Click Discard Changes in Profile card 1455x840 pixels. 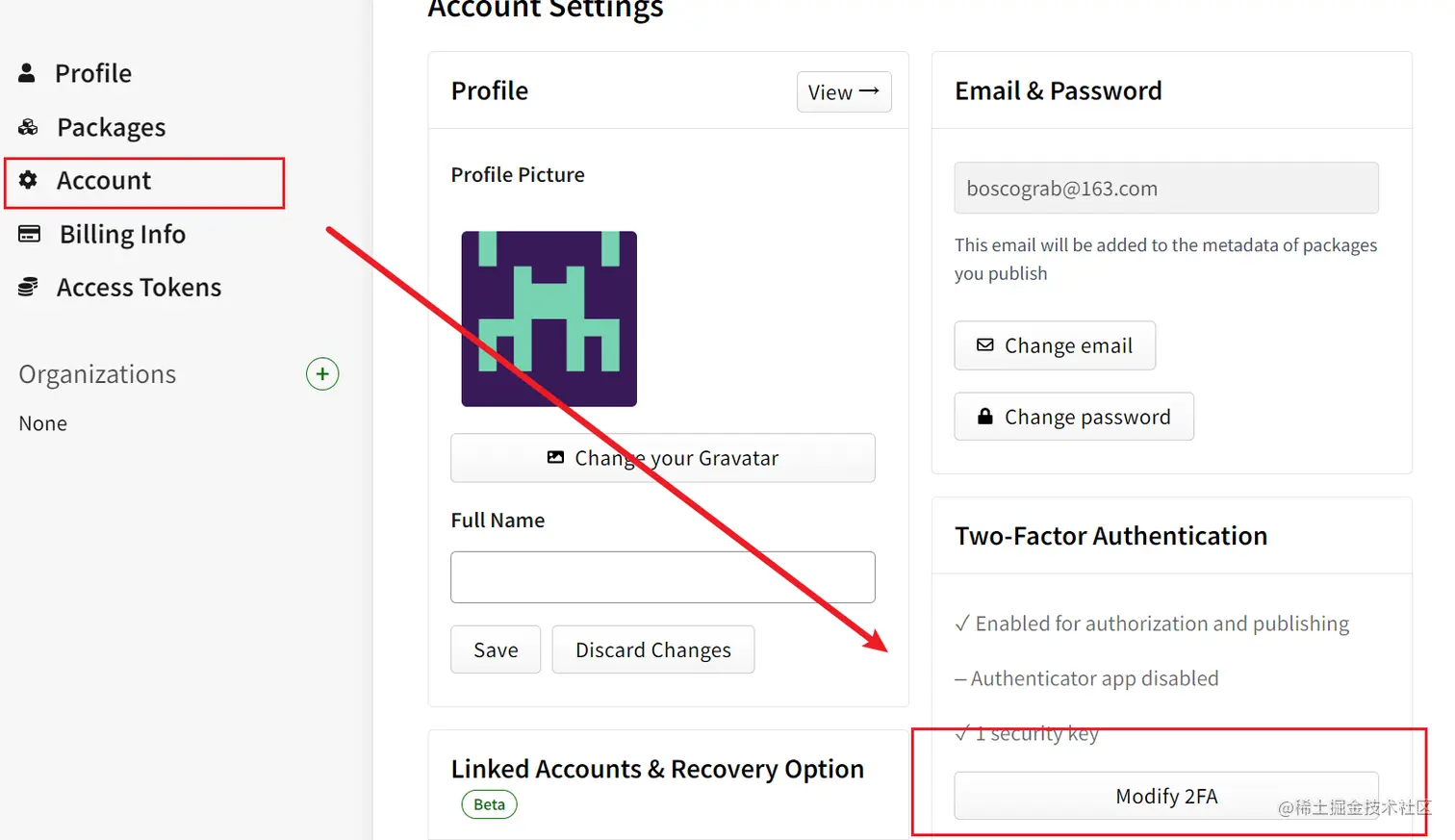click(652, 649)
